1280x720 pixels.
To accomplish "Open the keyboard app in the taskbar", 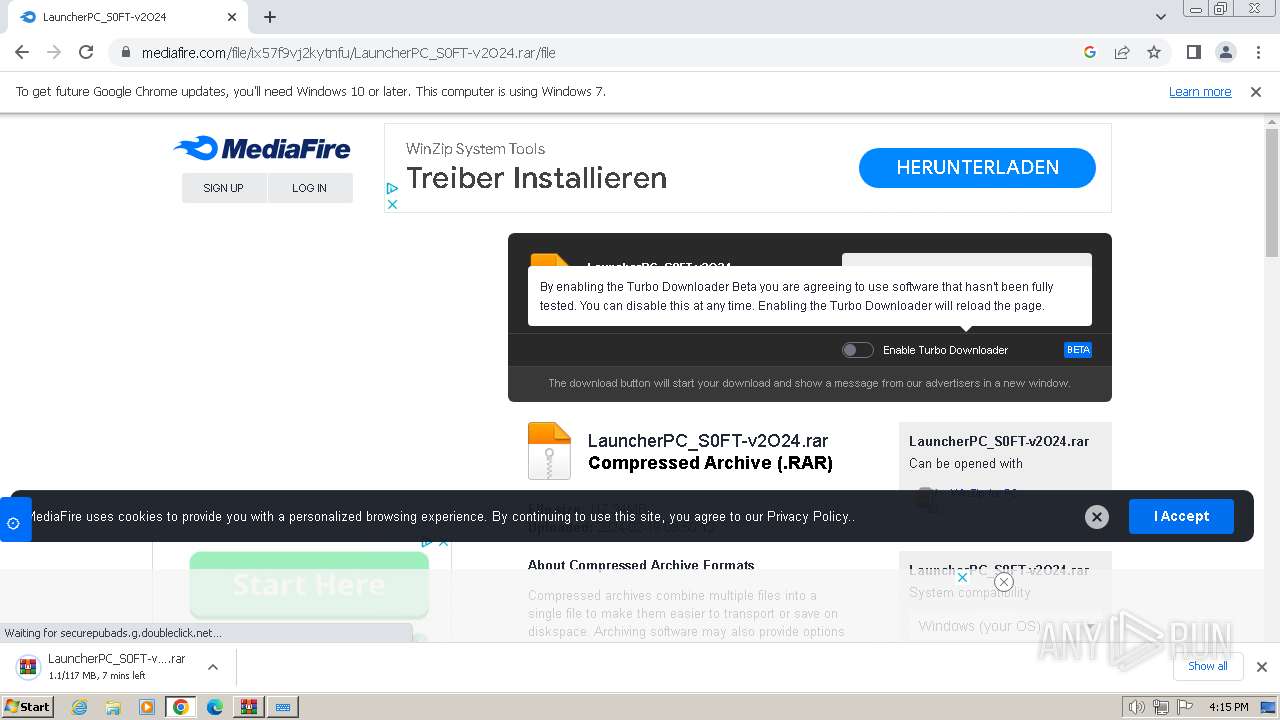I will 283,707.
